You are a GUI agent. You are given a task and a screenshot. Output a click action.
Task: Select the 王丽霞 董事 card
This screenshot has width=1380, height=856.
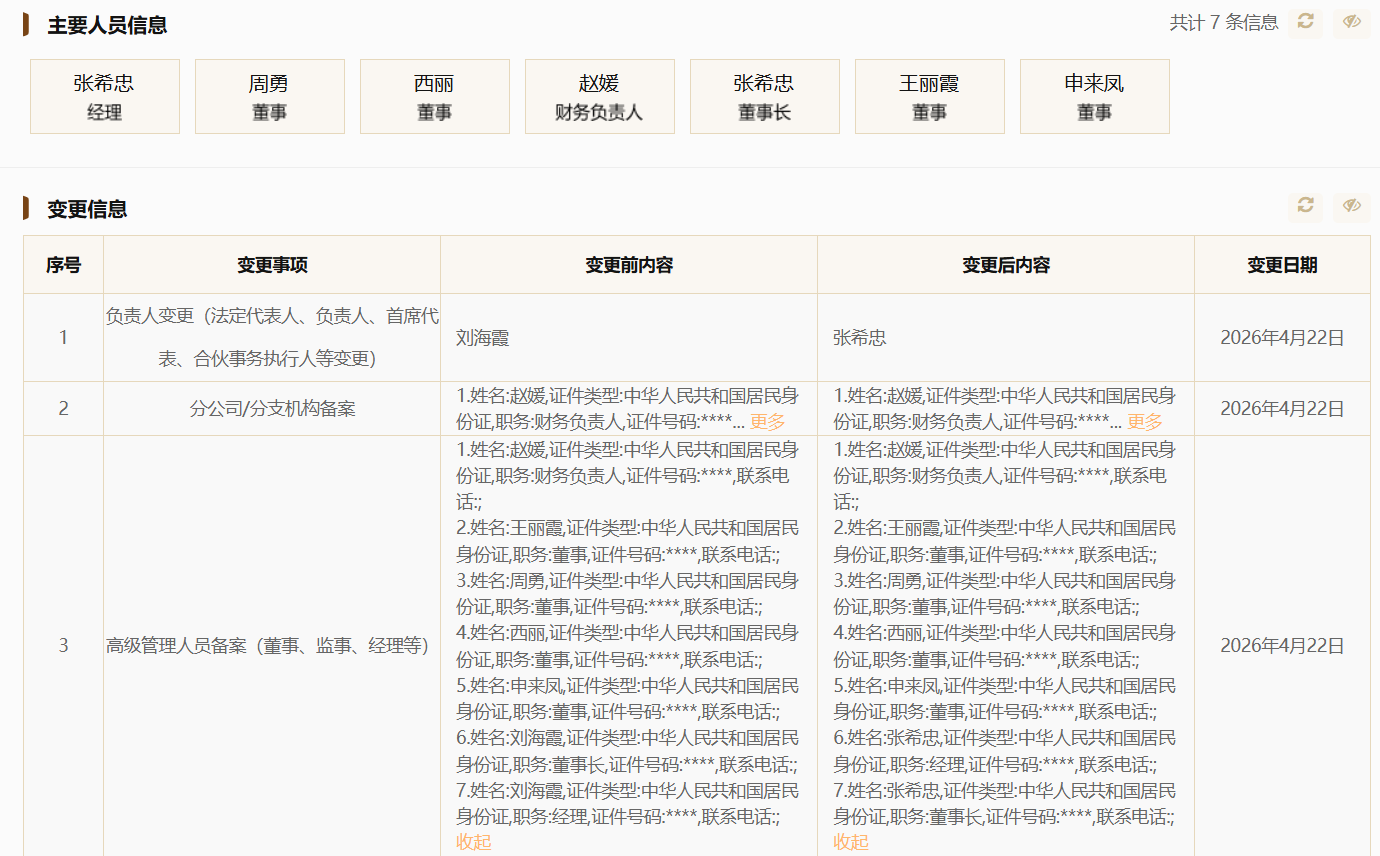[930, 96]
